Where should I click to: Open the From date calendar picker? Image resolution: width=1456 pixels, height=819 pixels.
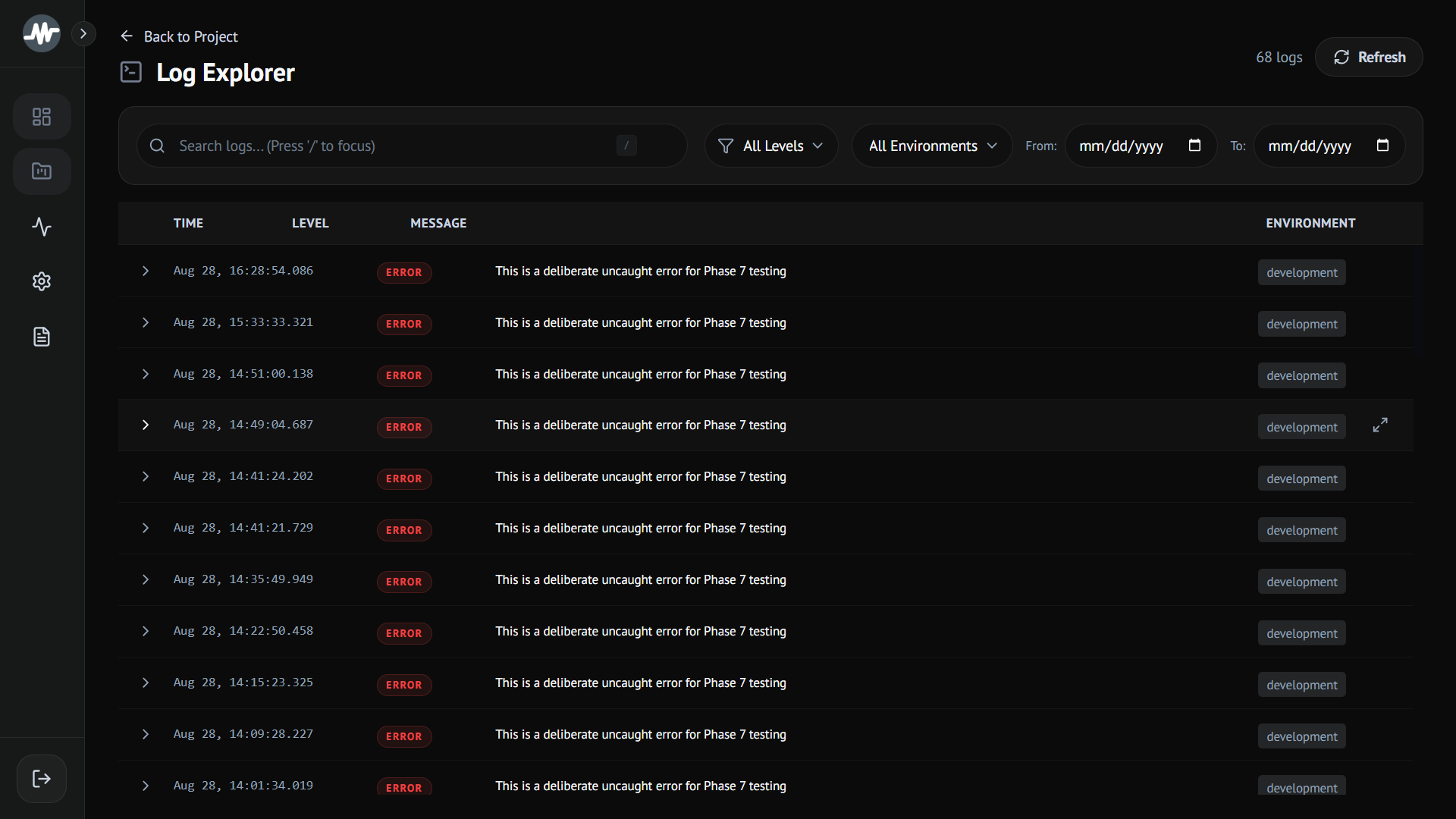click(1194, 145)
